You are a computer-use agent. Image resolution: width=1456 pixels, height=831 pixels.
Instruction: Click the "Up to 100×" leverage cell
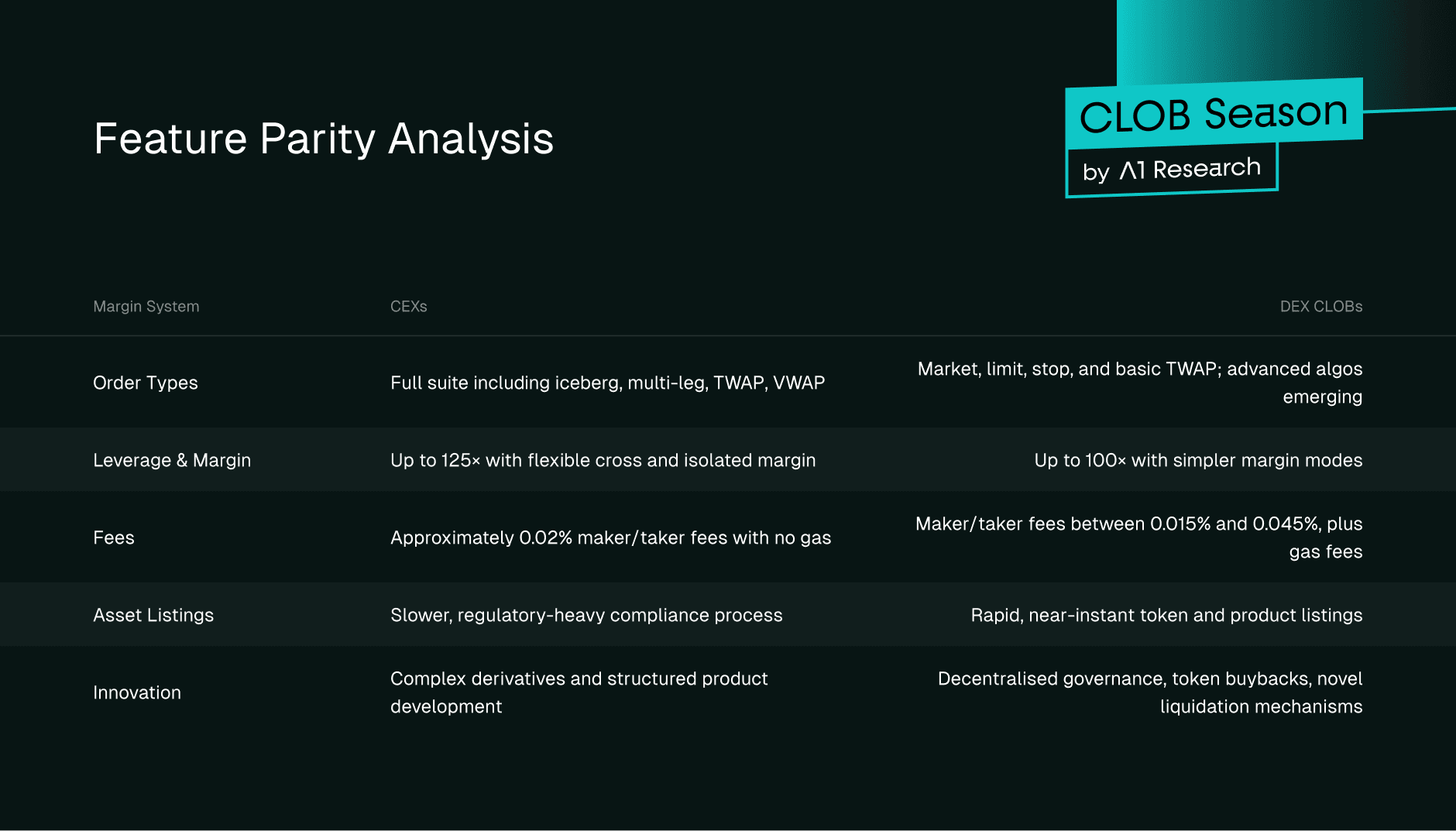pyautogui.click(x=1198, y=460)
